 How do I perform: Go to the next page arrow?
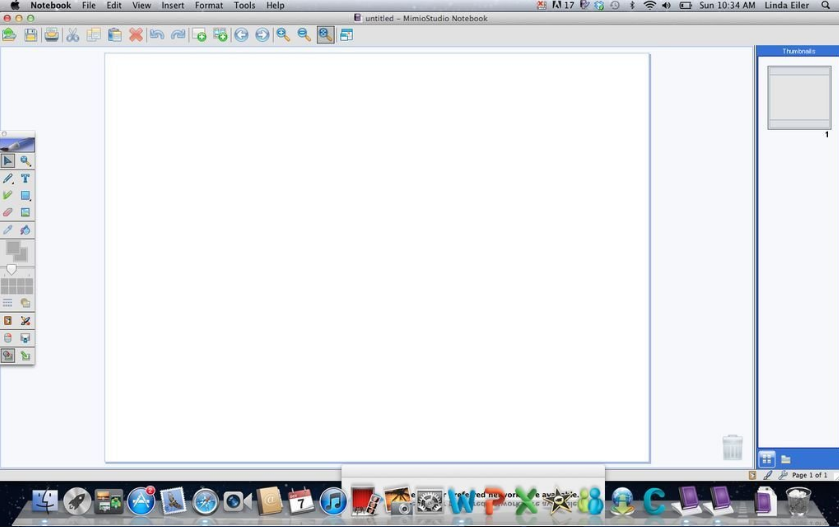coord(262,35)
